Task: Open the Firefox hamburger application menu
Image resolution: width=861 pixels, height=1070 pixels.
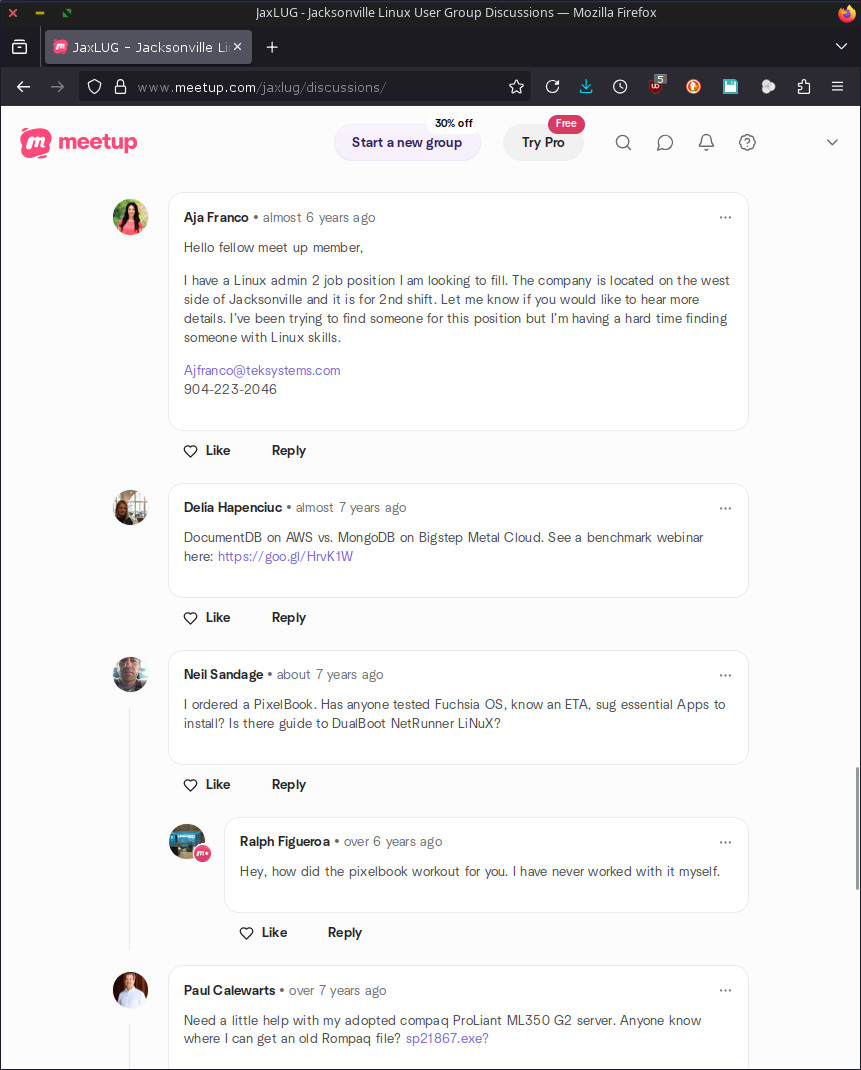Action: (837, 87)
